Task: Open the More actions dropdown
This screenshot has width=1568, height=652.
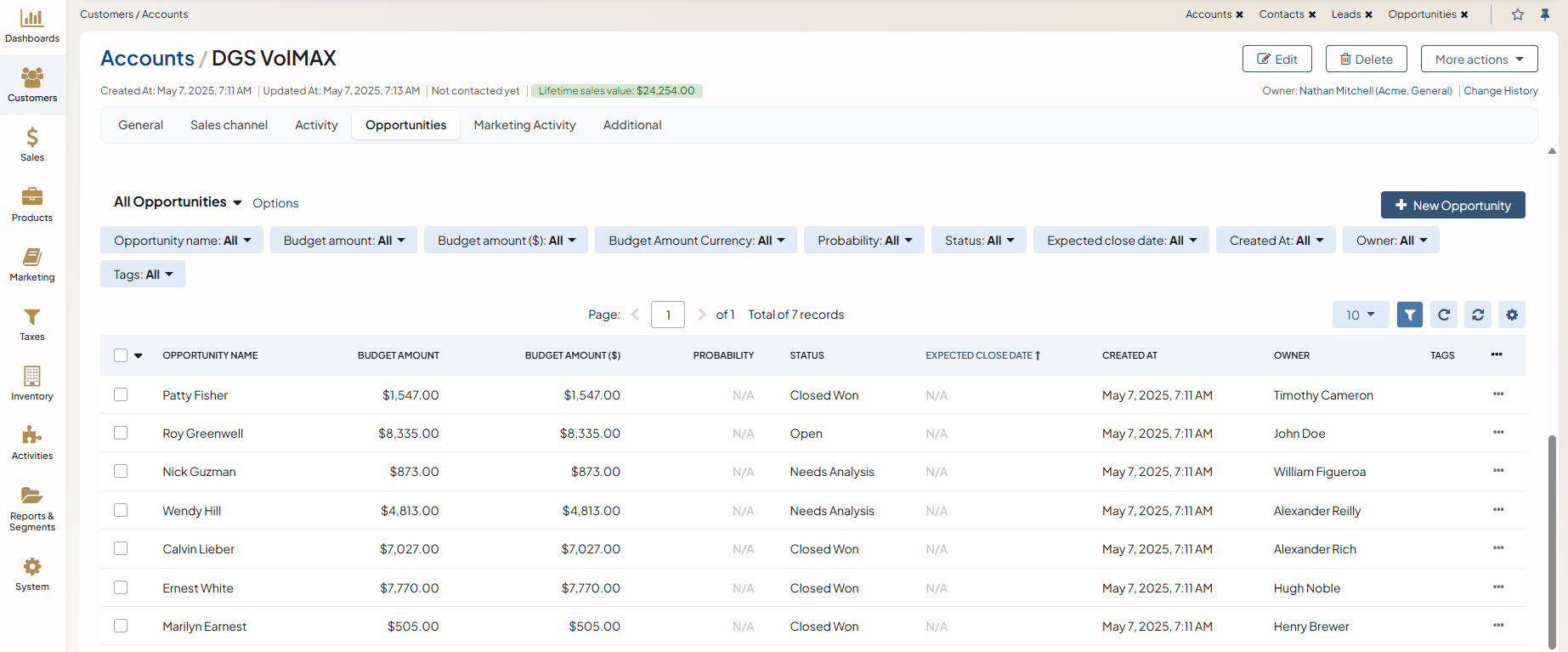Action: [x=1479, y=60]
